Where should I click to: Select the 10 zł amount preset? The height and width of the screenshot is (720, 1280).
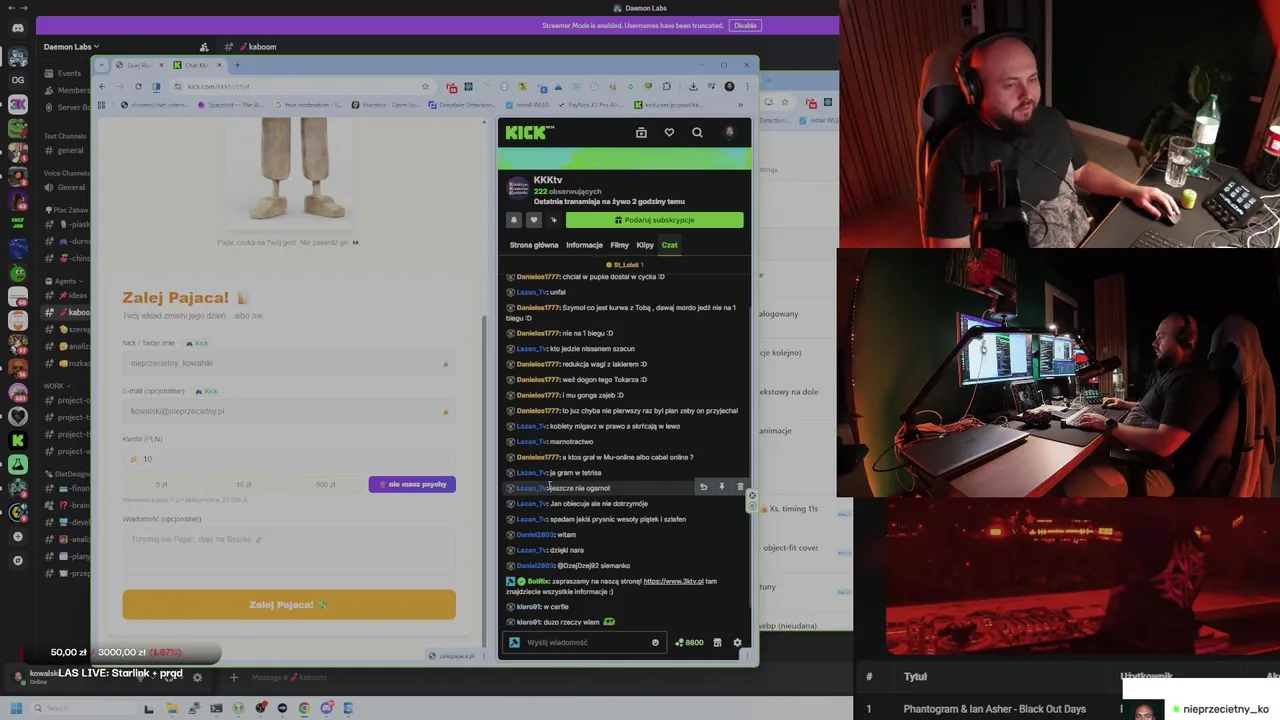click(243, 484)
